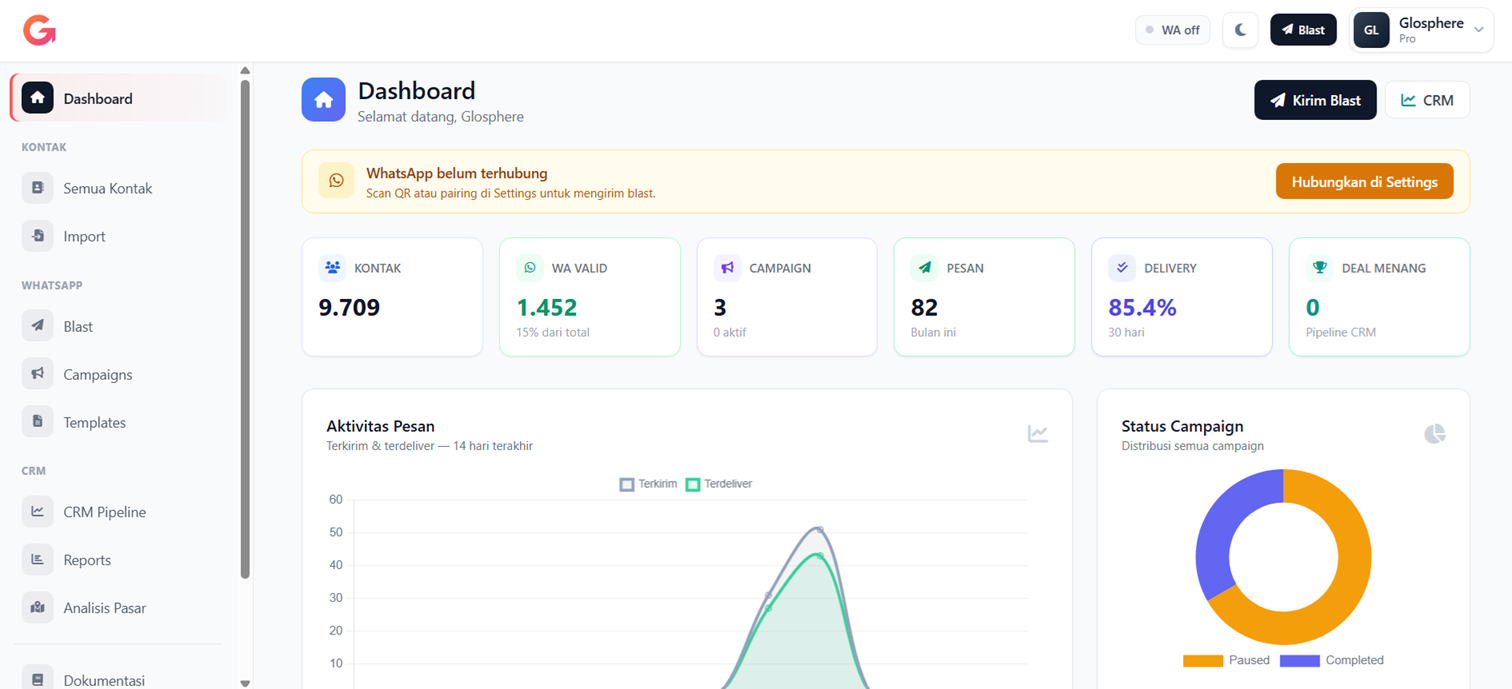Click the sidebar scroll down arrow

point(245,683)
